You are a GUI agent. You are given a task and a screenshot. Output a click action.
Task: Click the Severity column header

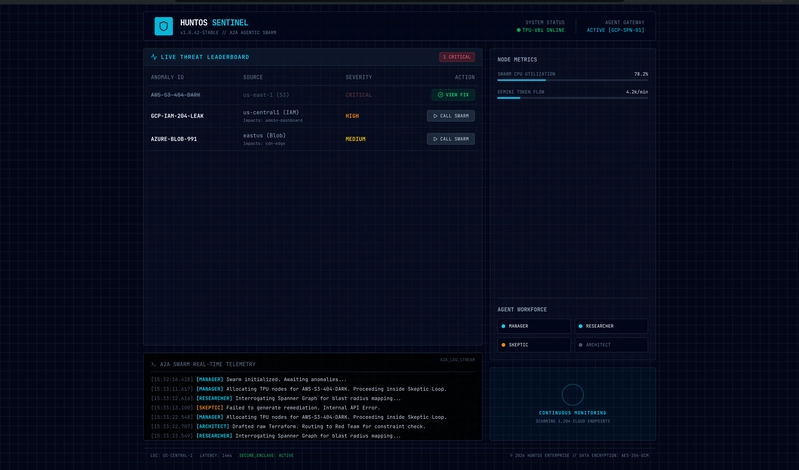point(359,77)
